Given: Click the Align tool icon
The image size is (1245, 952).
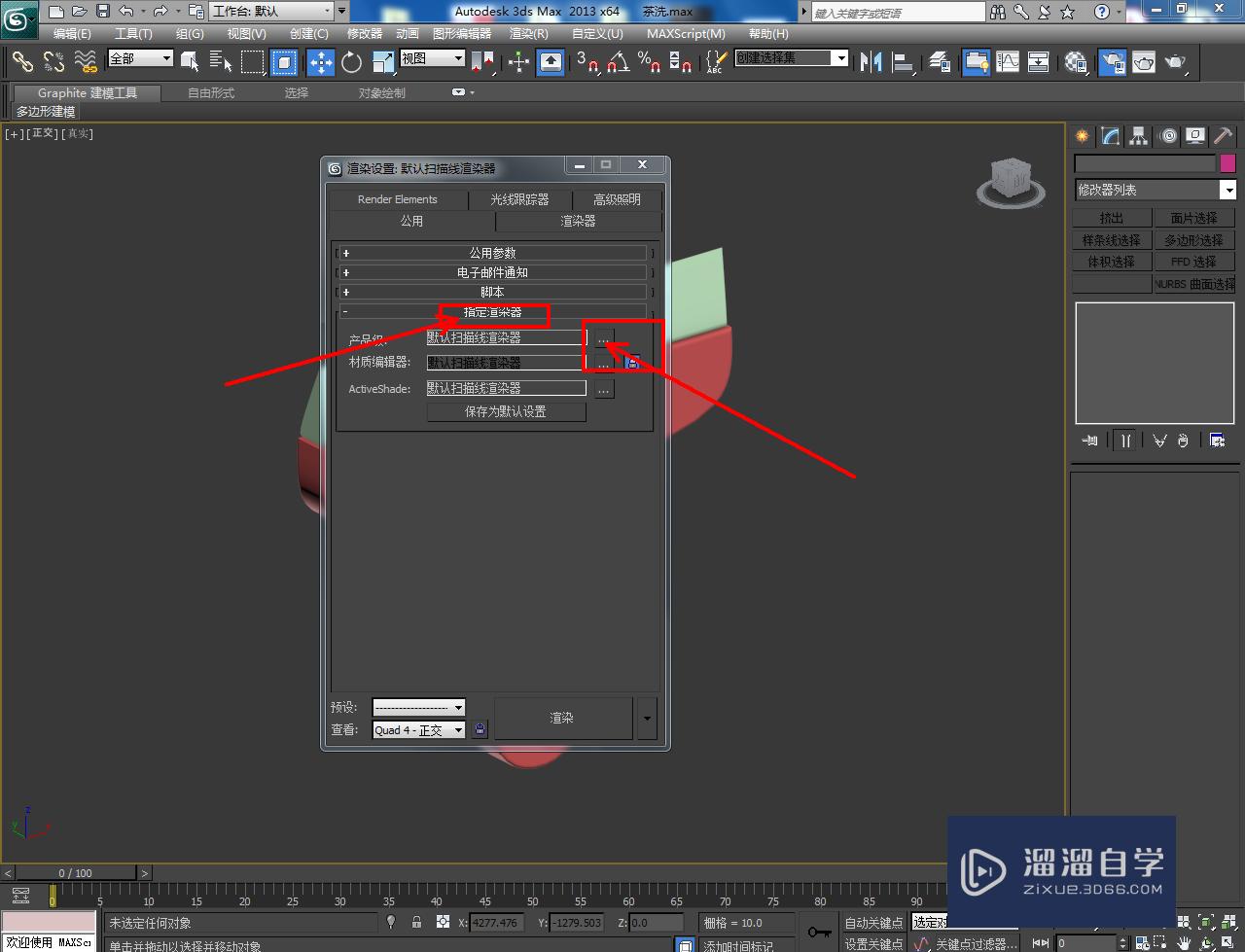Looking at the screenshot, I should pyautogui.click(x=904, y=62).
